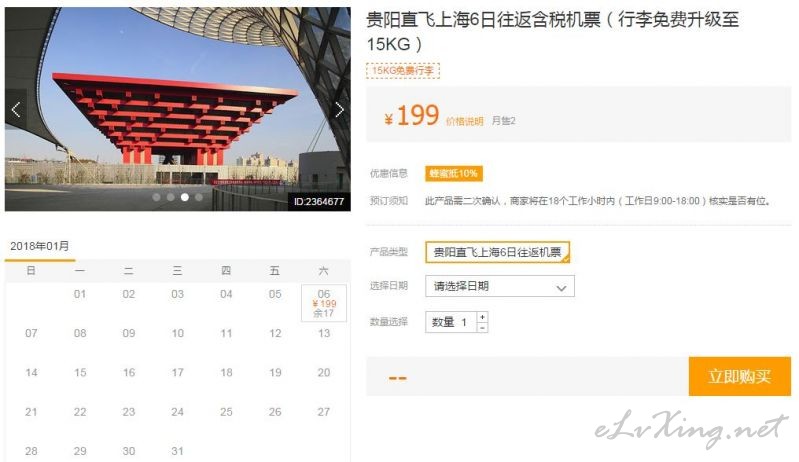Select calendar date 20
Image resolution: width=799 pixels, height=462 pixels.
click(324, 372)
